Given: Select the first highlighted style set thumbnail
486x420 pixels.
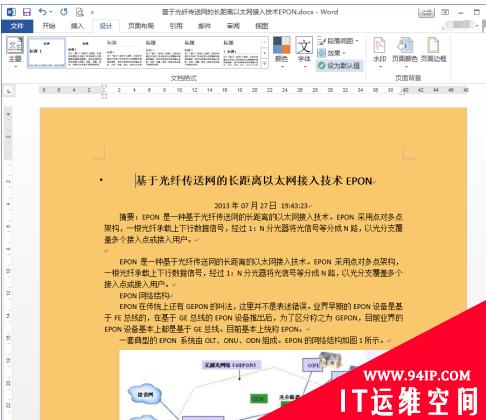Looking at the screenshot, I should click(46, 53).
